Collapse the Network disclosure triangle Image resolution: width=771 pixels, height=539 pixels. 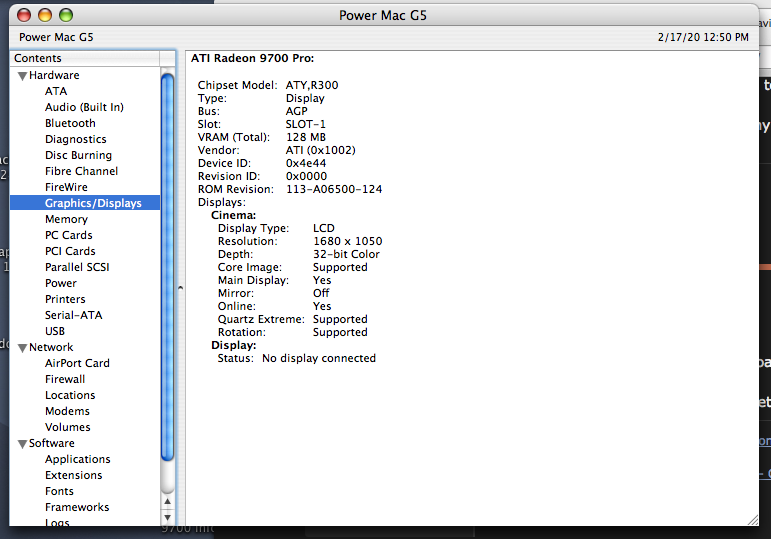point(22,348)
